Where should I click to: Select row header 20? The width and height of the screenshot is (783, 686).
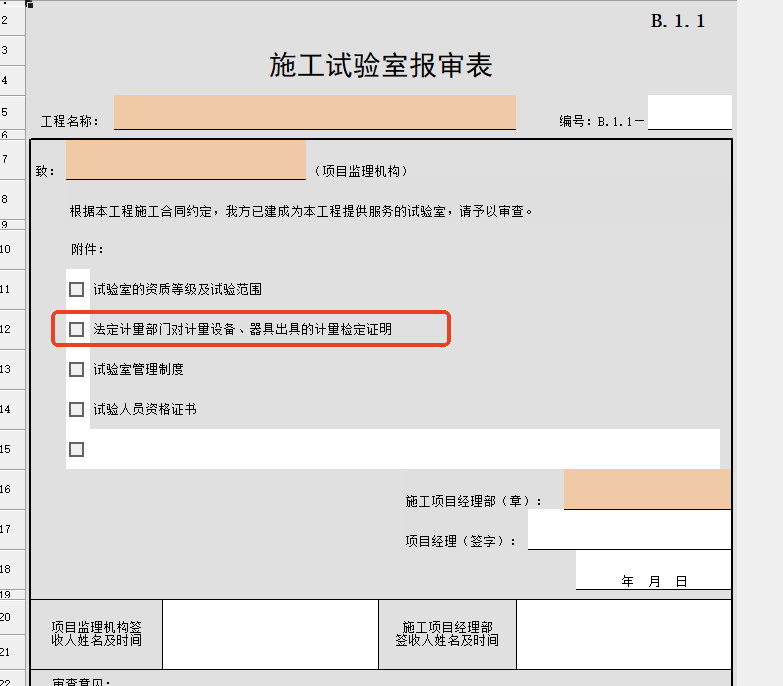6,618
